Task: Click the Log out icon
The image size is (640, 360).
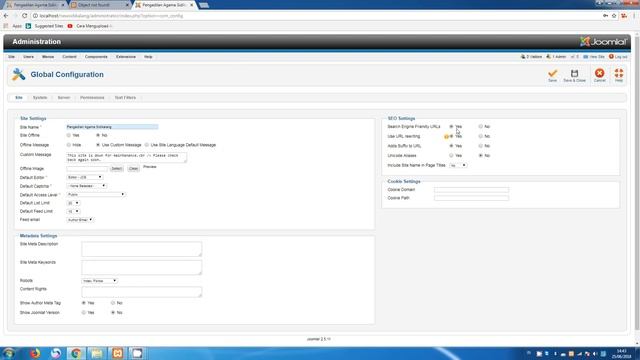Action: pos(611,57)
